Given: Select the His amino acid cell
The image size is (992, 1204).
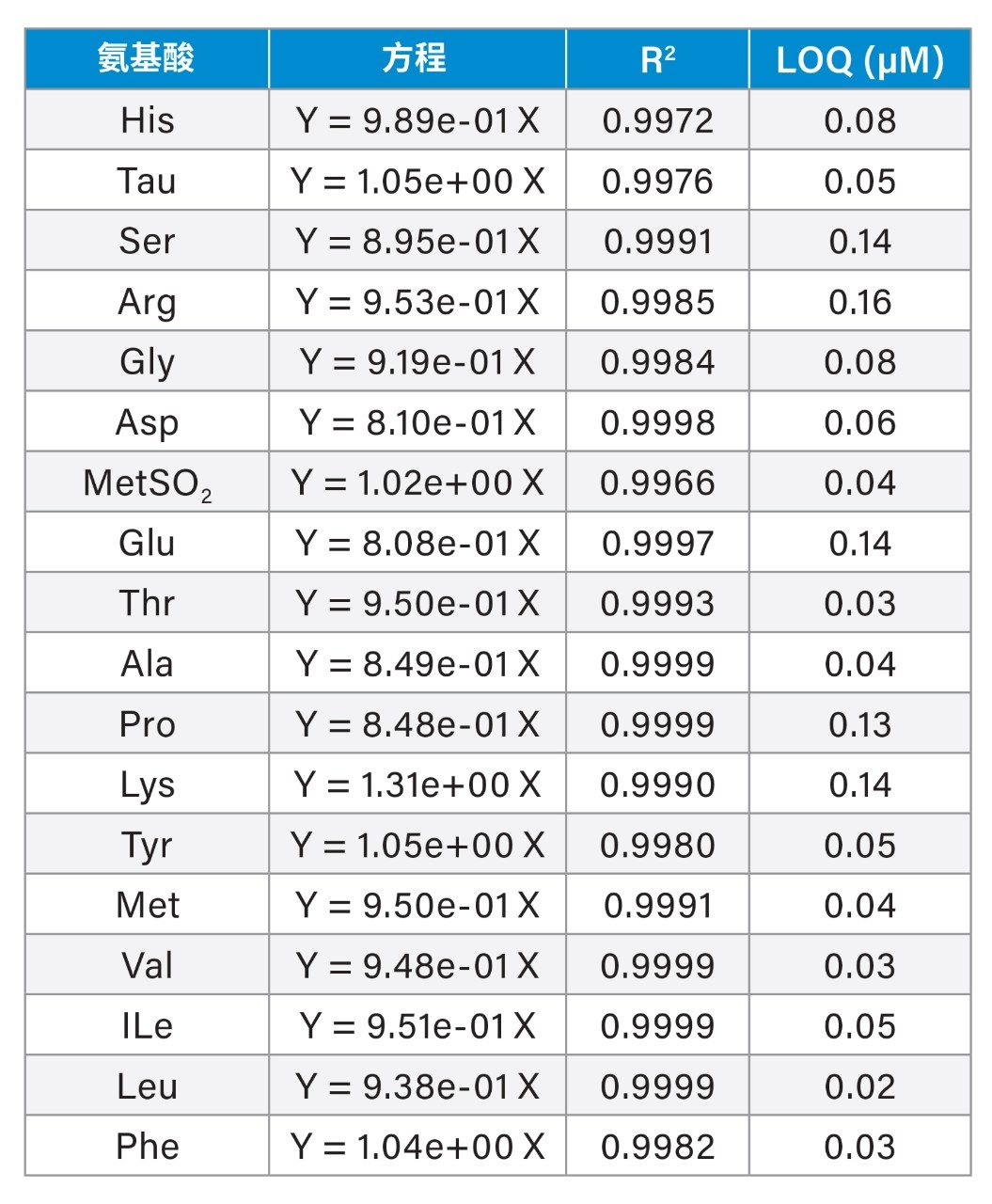Looking at the screenshot, I should click(147, 120).
